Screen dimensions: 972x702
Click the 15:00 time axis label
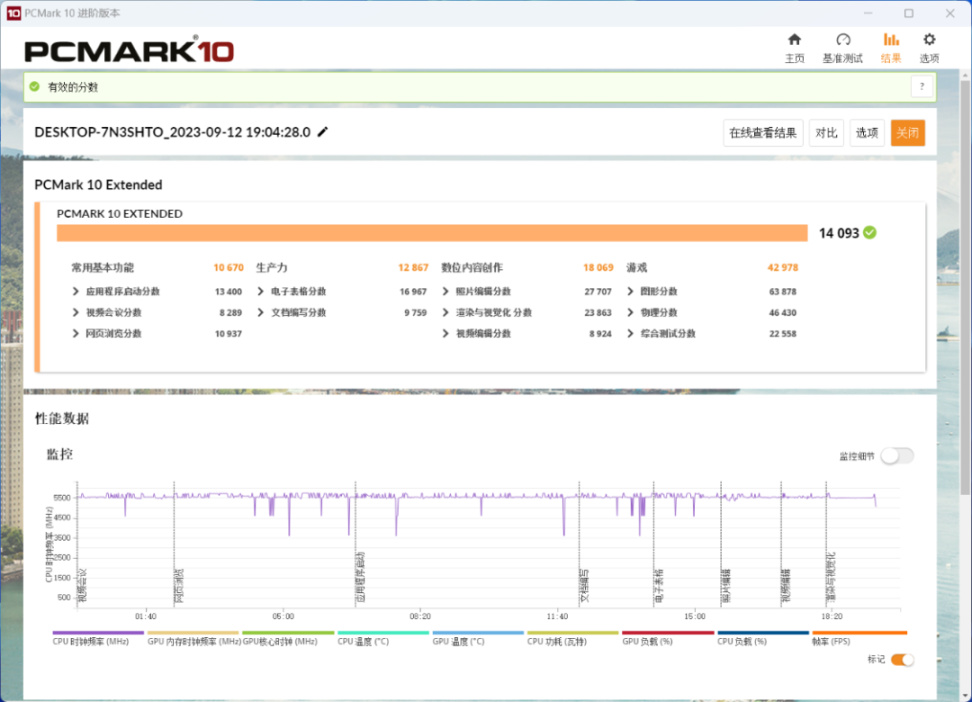[695, 616]
